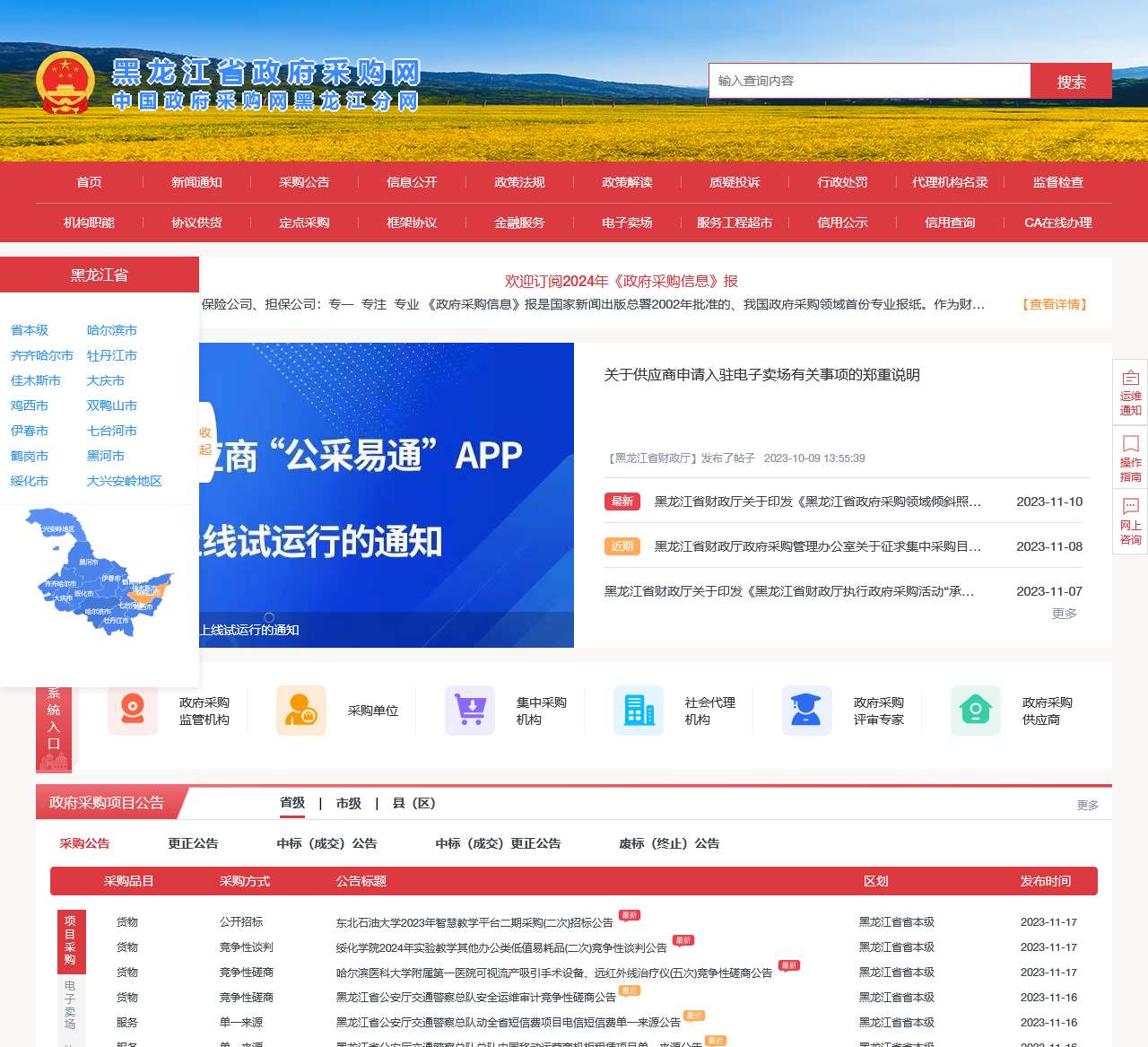
Task: Switch to the 市级 tab
Action: pyautogui.click(x=349, y=803)
